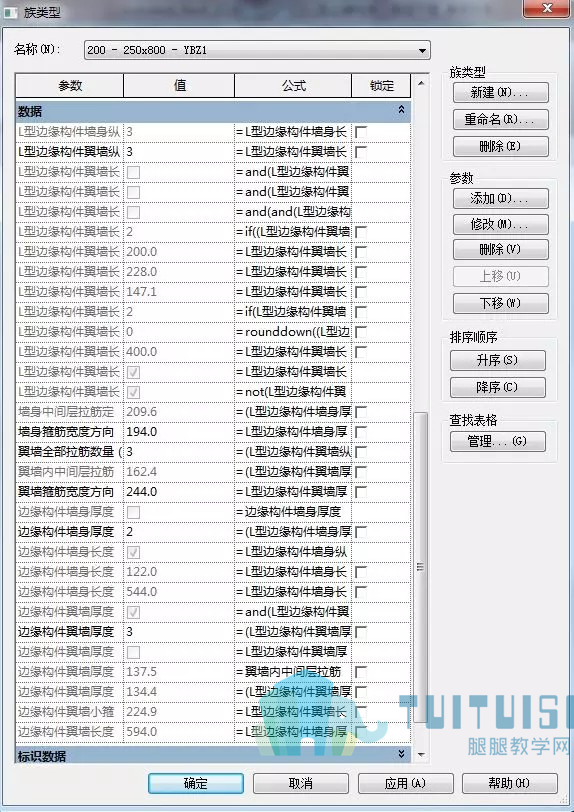This screenshot has height=812, width=574.
Task: Click the 添加(D) parameter button
Action: (500, 198)
